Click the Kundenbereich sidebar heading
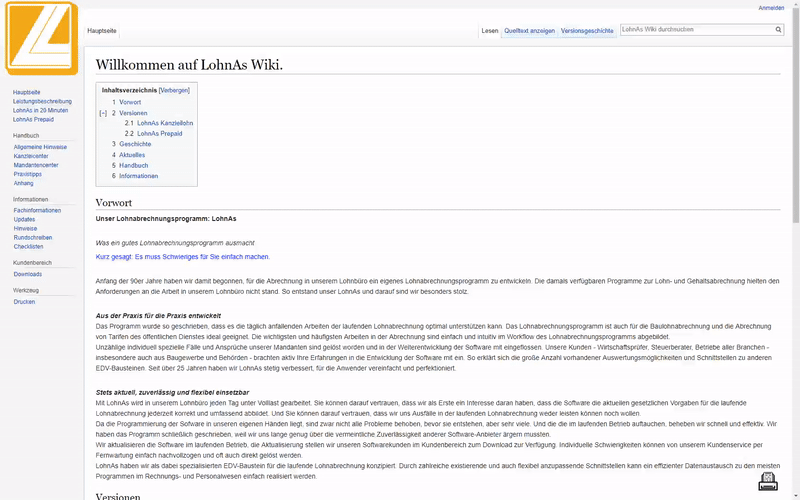Image resolution: width=800 pixels, height=500 pixels. [x=32, y=263]
